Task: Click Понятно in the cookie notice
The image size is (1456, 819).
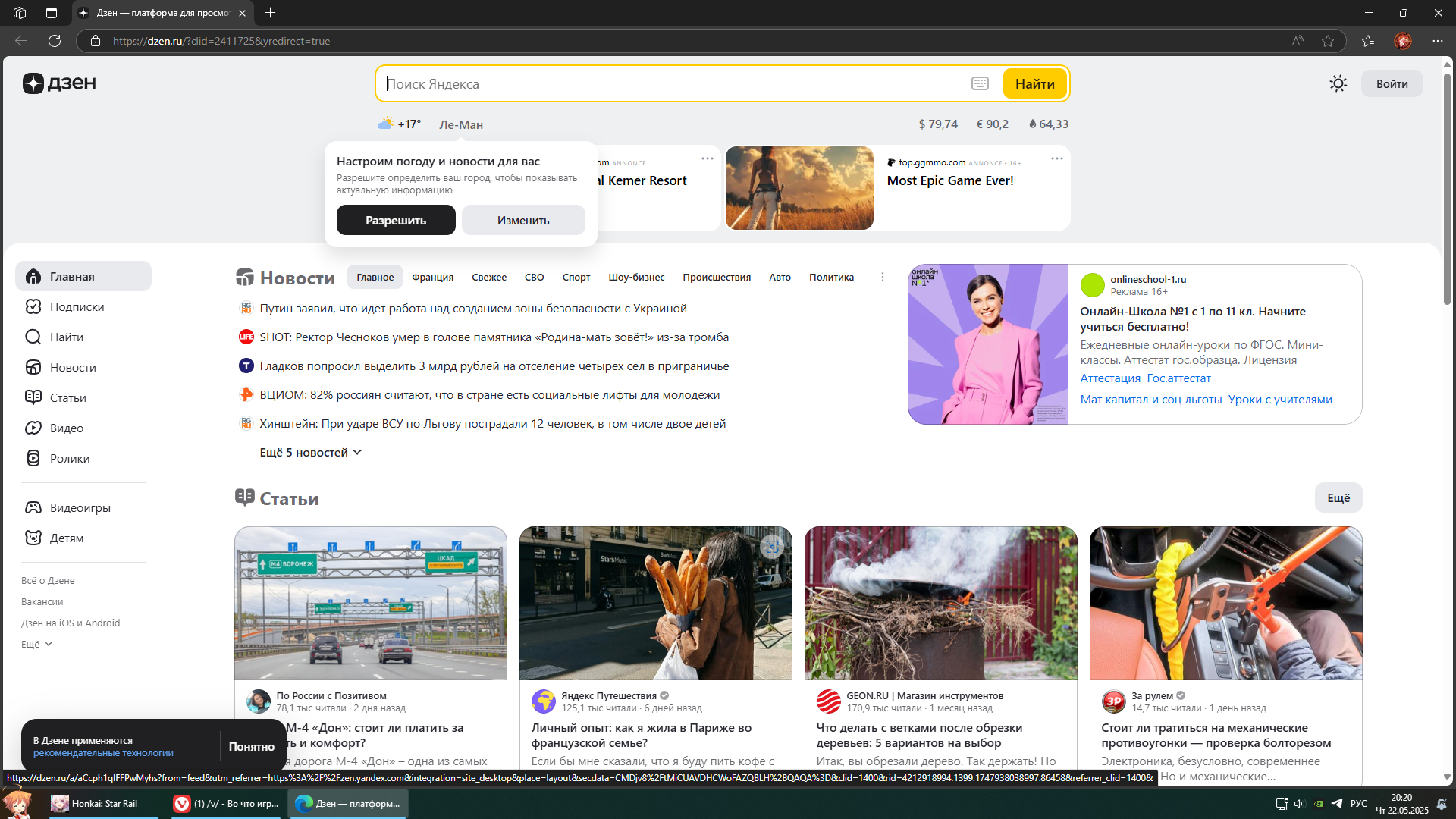Action: [x=252, y=746]
